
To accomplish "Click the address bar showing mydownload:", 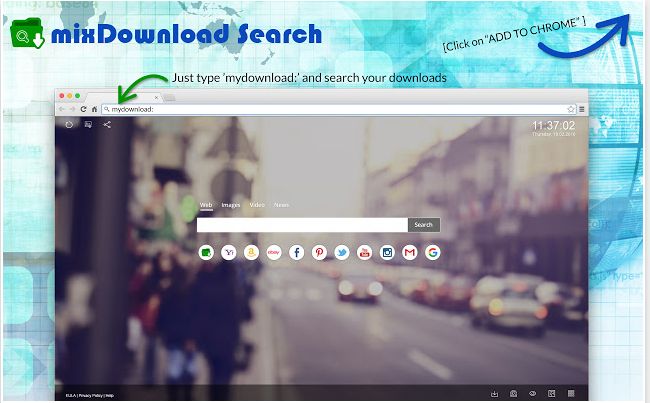I will pyautogui.click(x=339, y=109).
